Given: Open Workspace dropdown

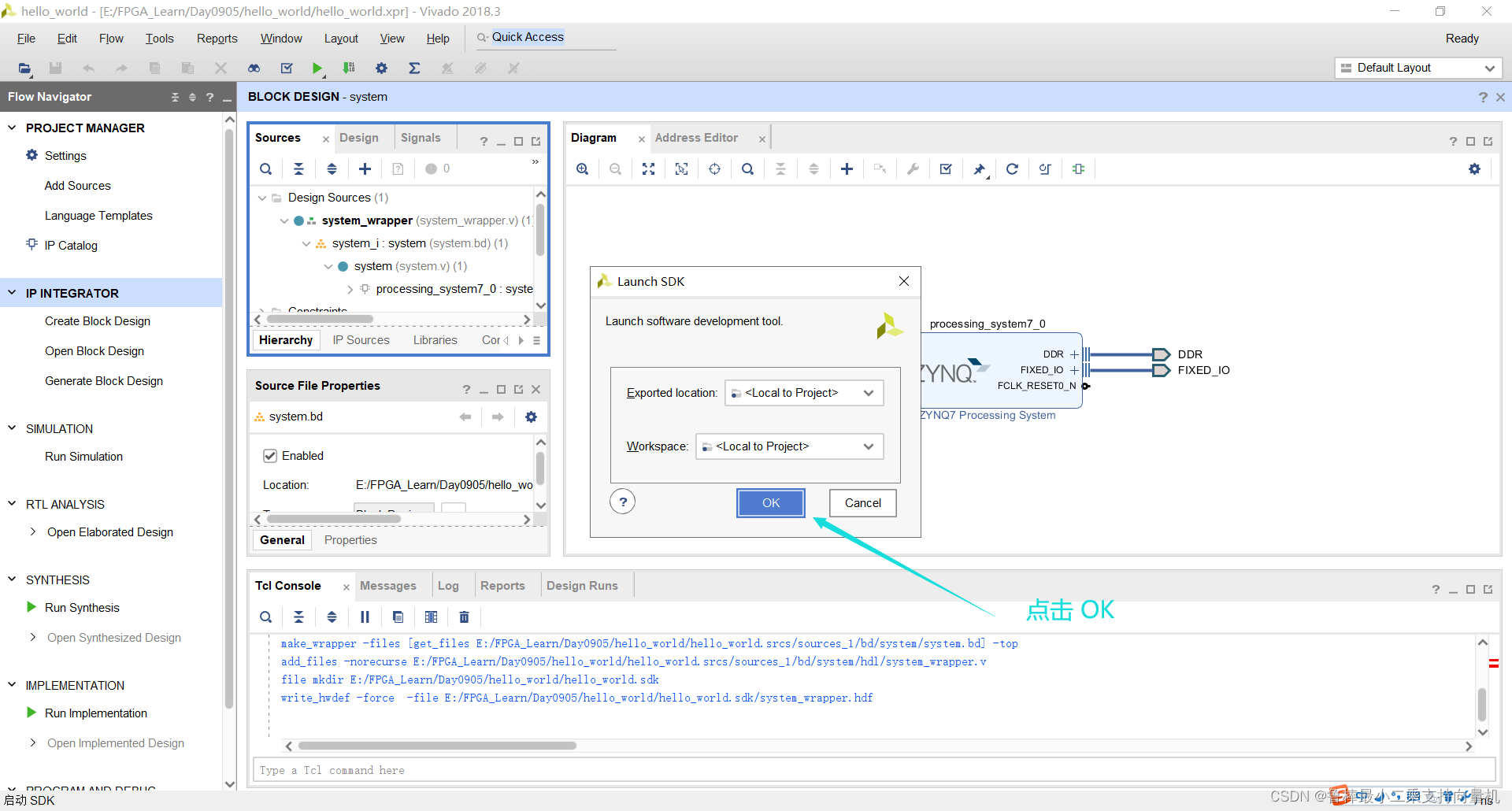Looking at the screenshot, I should coord(789,446).
